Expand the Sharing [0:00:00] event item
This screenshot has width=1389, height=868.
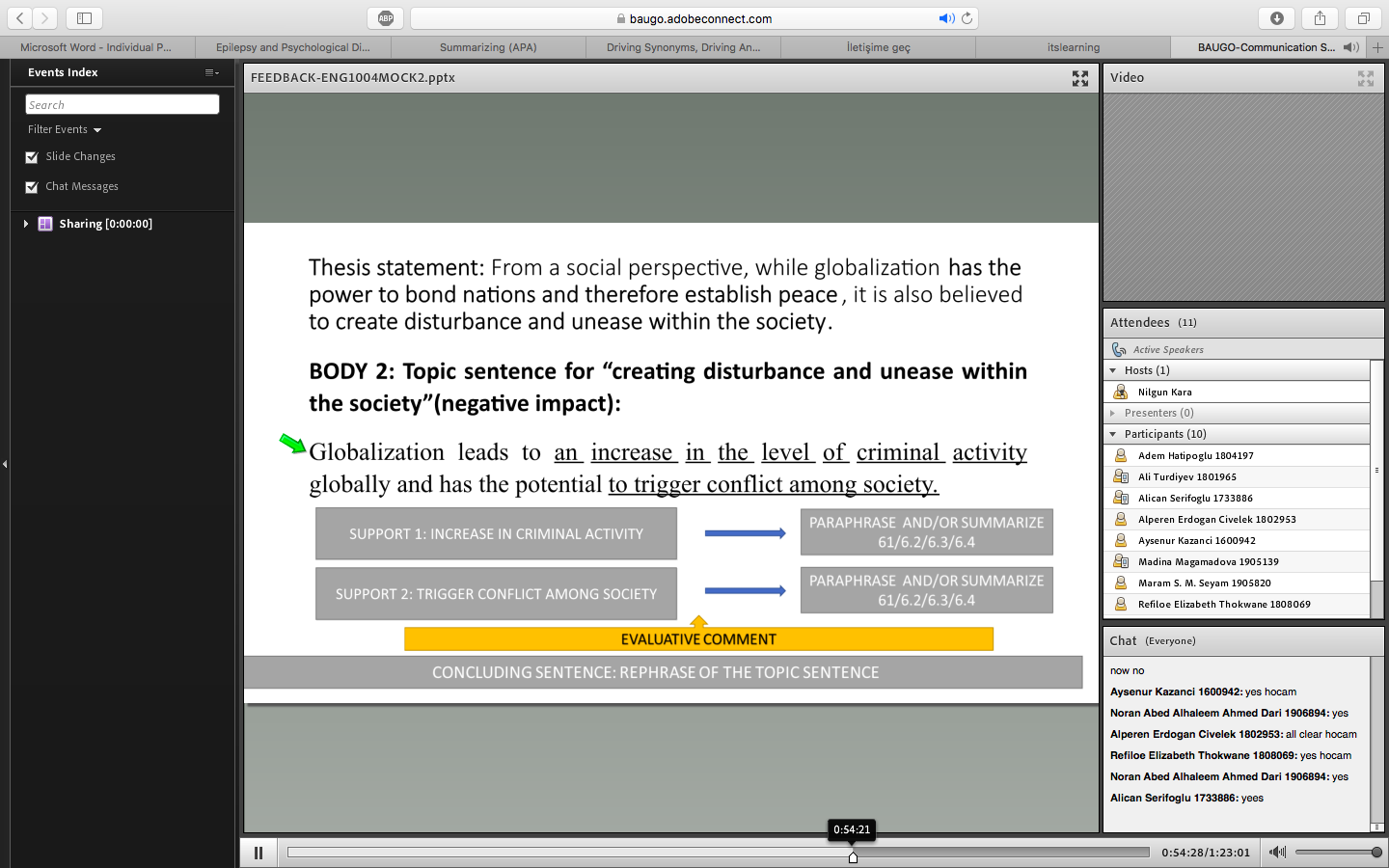pos(26,224)
